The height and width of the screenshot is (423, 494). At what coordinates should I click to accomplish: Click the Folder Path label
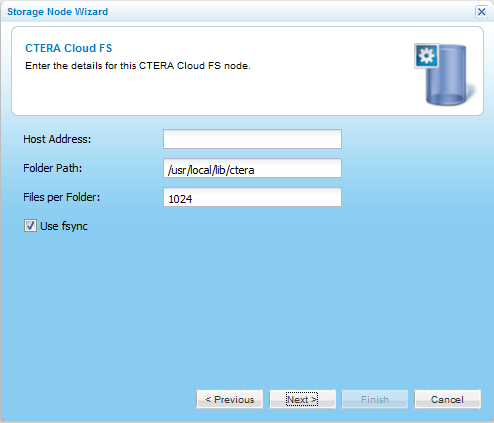[x=52, y=168]
